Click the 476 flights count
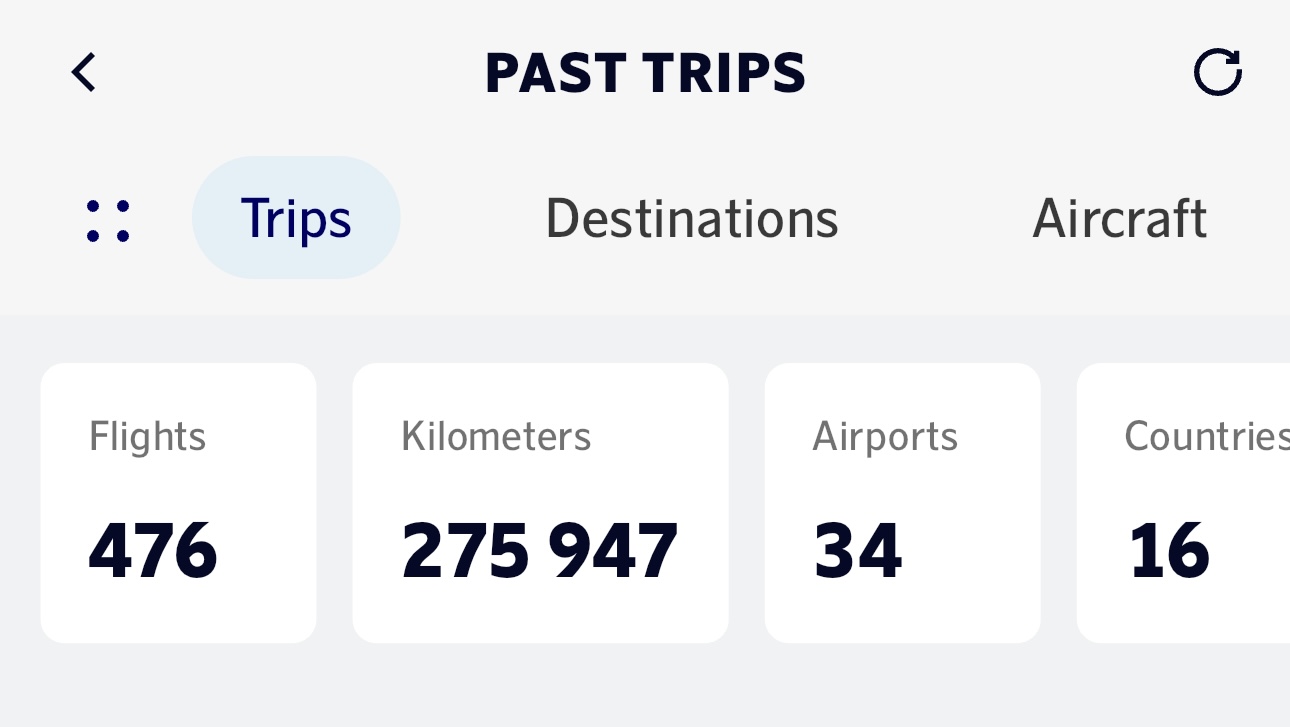 152,551
